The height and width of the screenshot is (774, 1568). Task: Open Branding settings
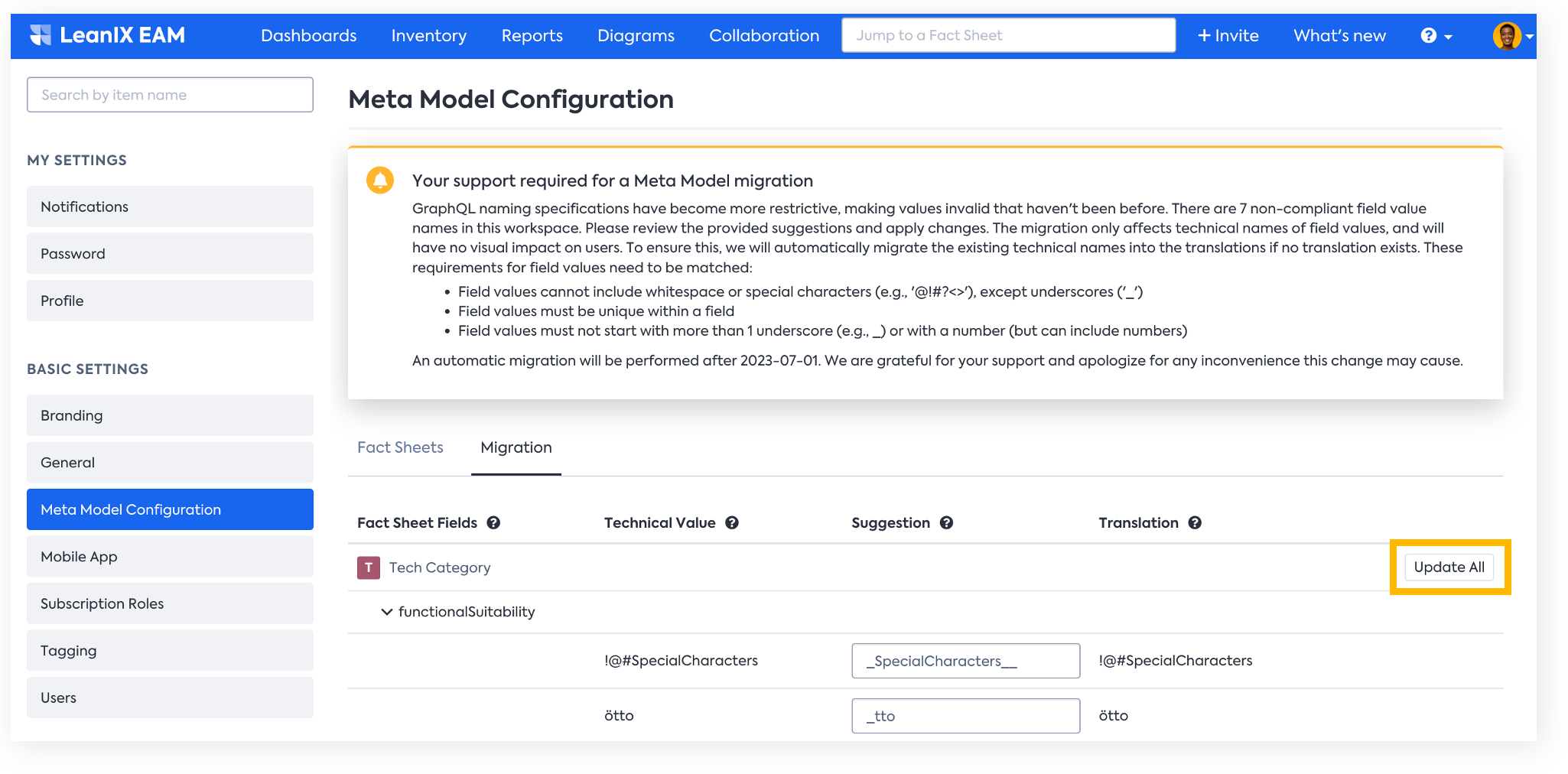[x=170, y=415]
